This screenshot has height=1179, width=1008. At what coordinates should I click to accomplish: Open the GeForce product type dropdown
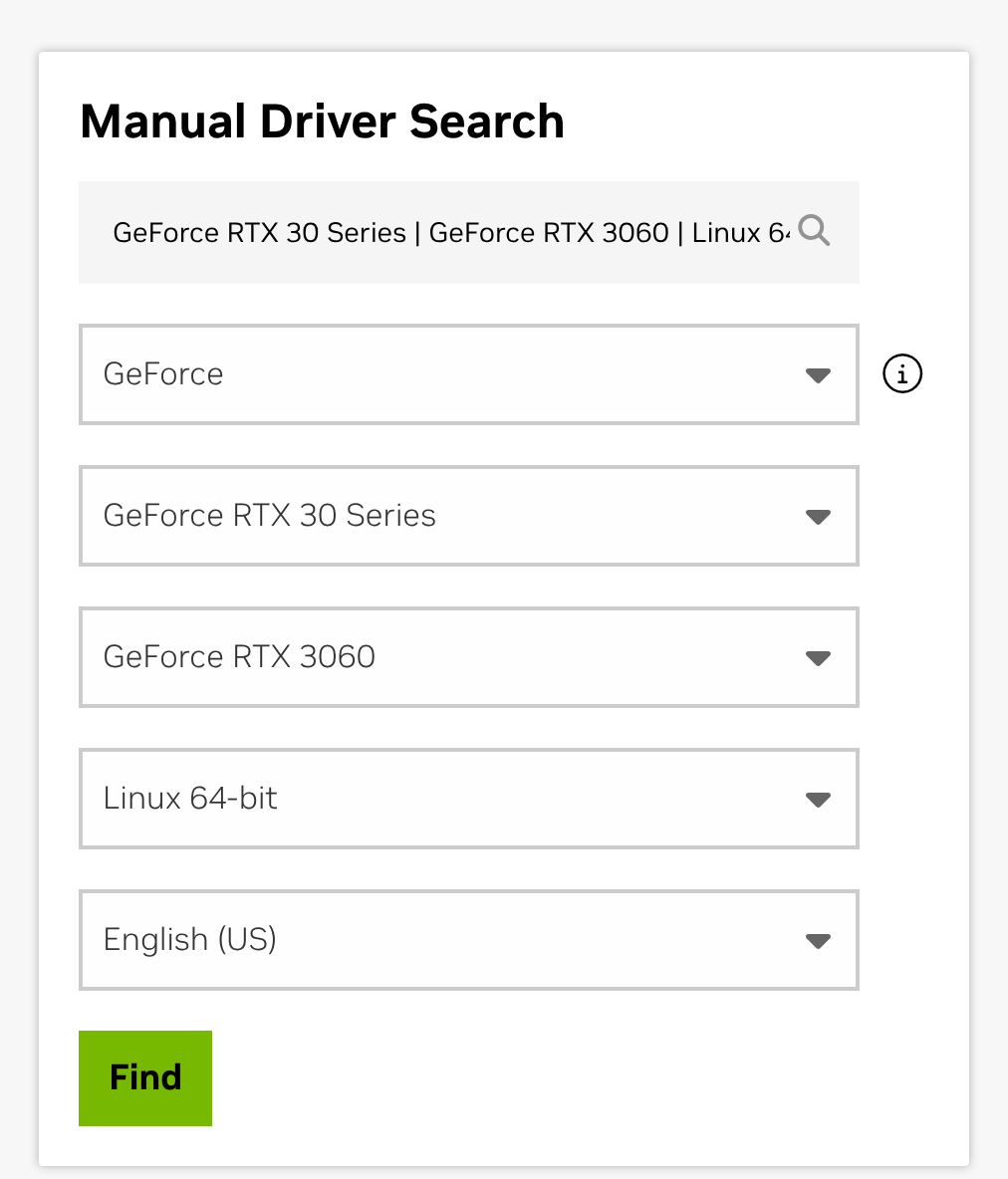[x=469, y=374]
